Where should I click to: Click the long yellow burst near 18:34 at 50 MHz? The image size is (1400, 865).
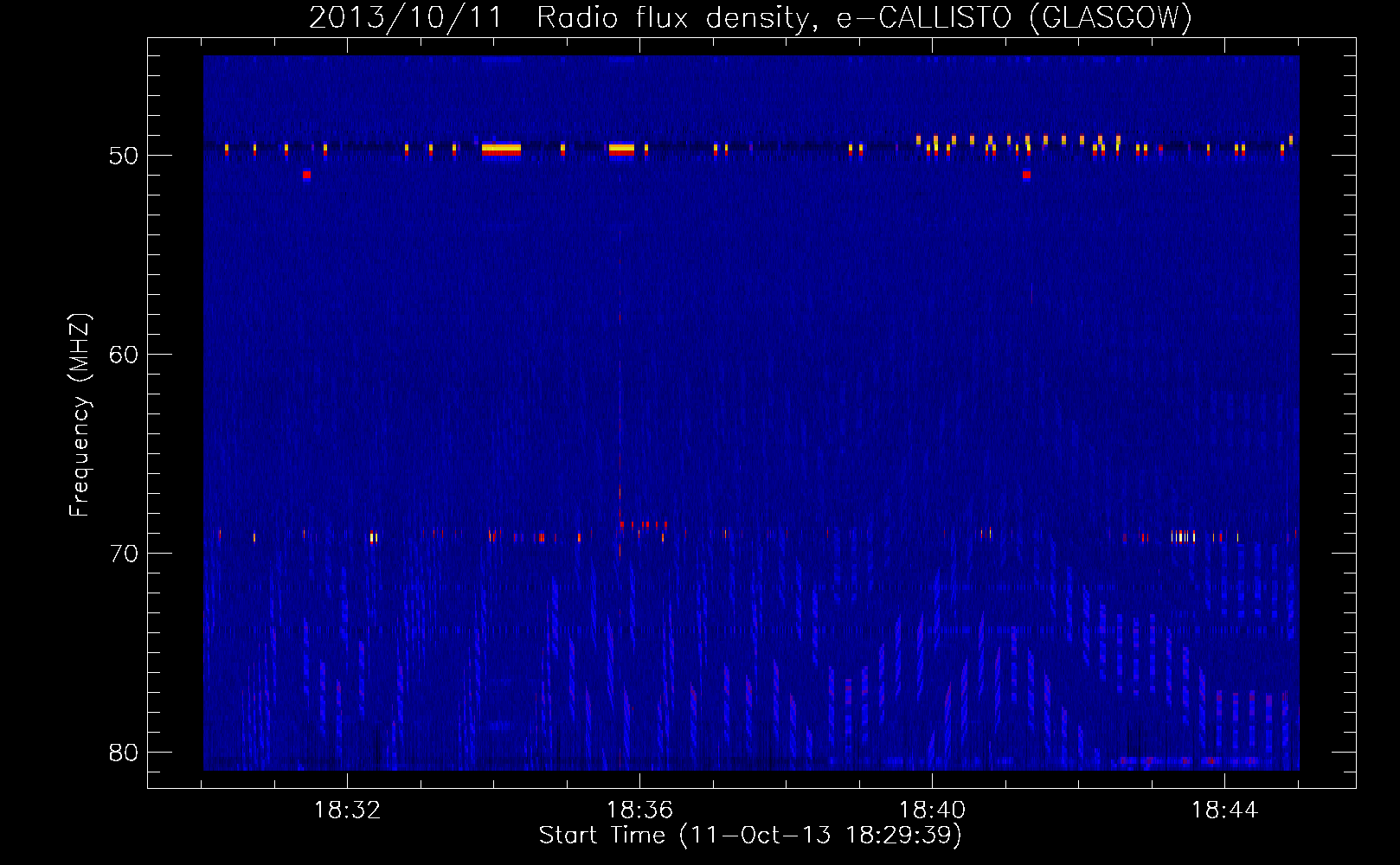coord(502,149)
